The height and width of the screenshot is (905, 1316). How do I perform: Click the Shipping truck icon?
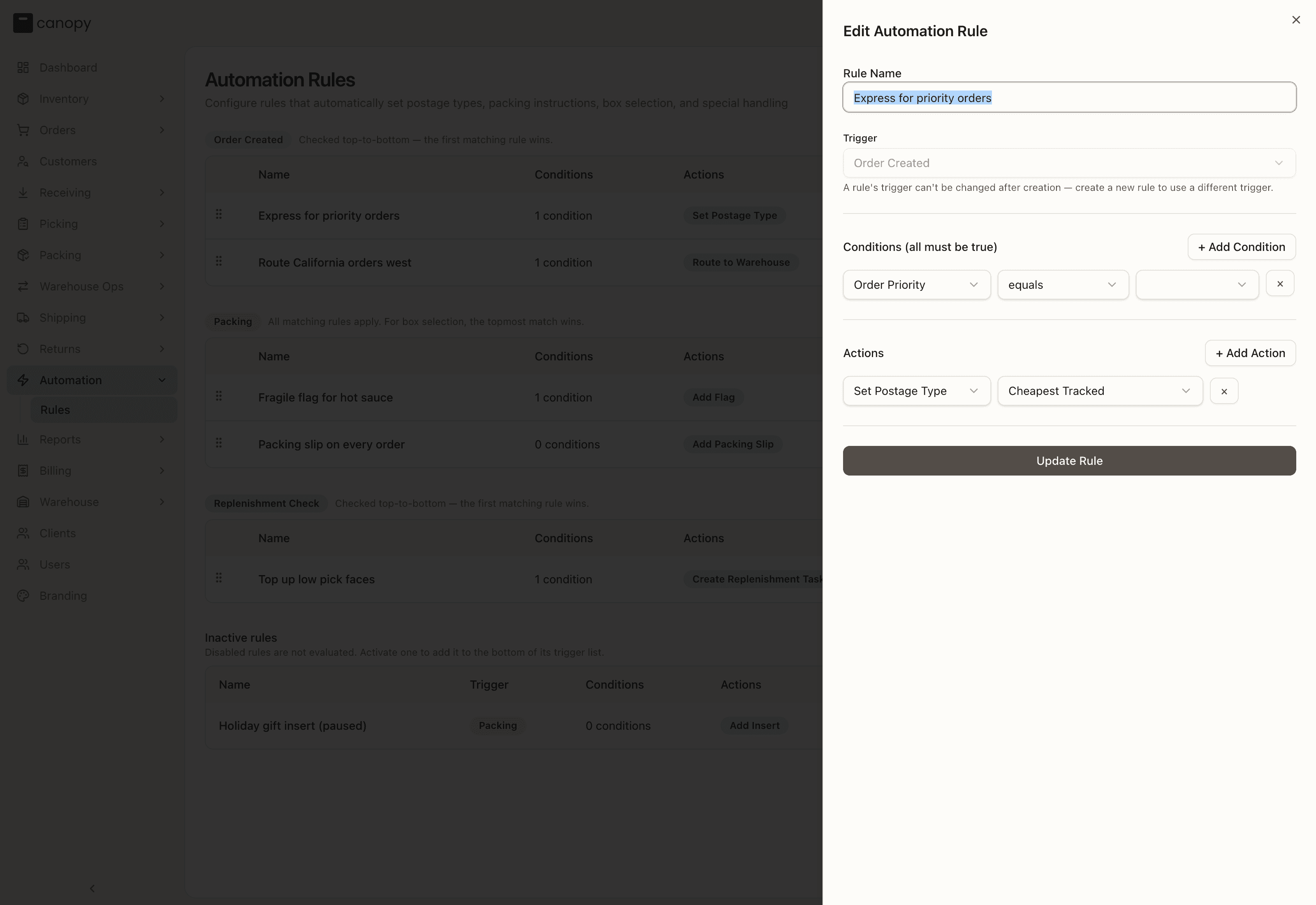(23, 318)
